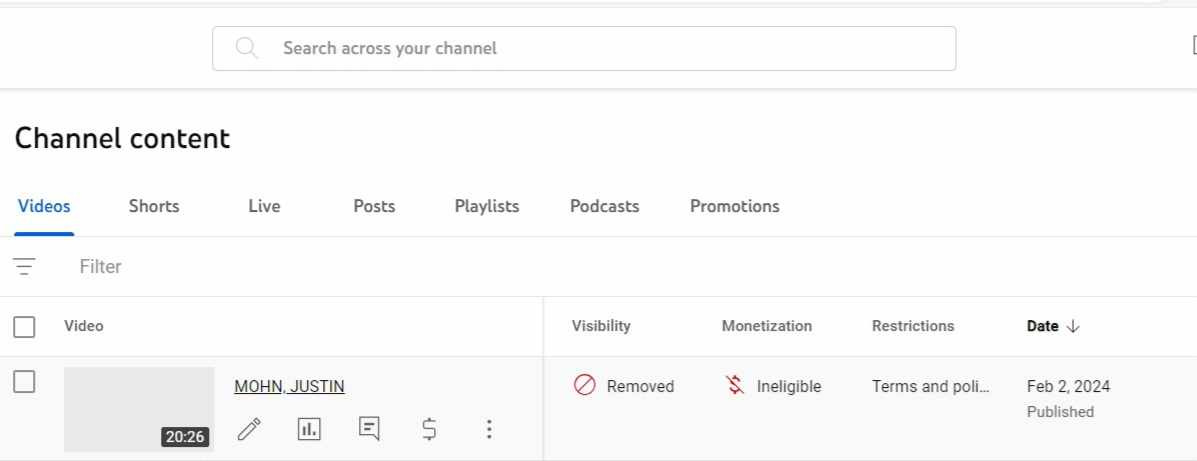
Task: Check the MOHN, JUSTIN video checkbox
Action: click(x=24, y=382)
